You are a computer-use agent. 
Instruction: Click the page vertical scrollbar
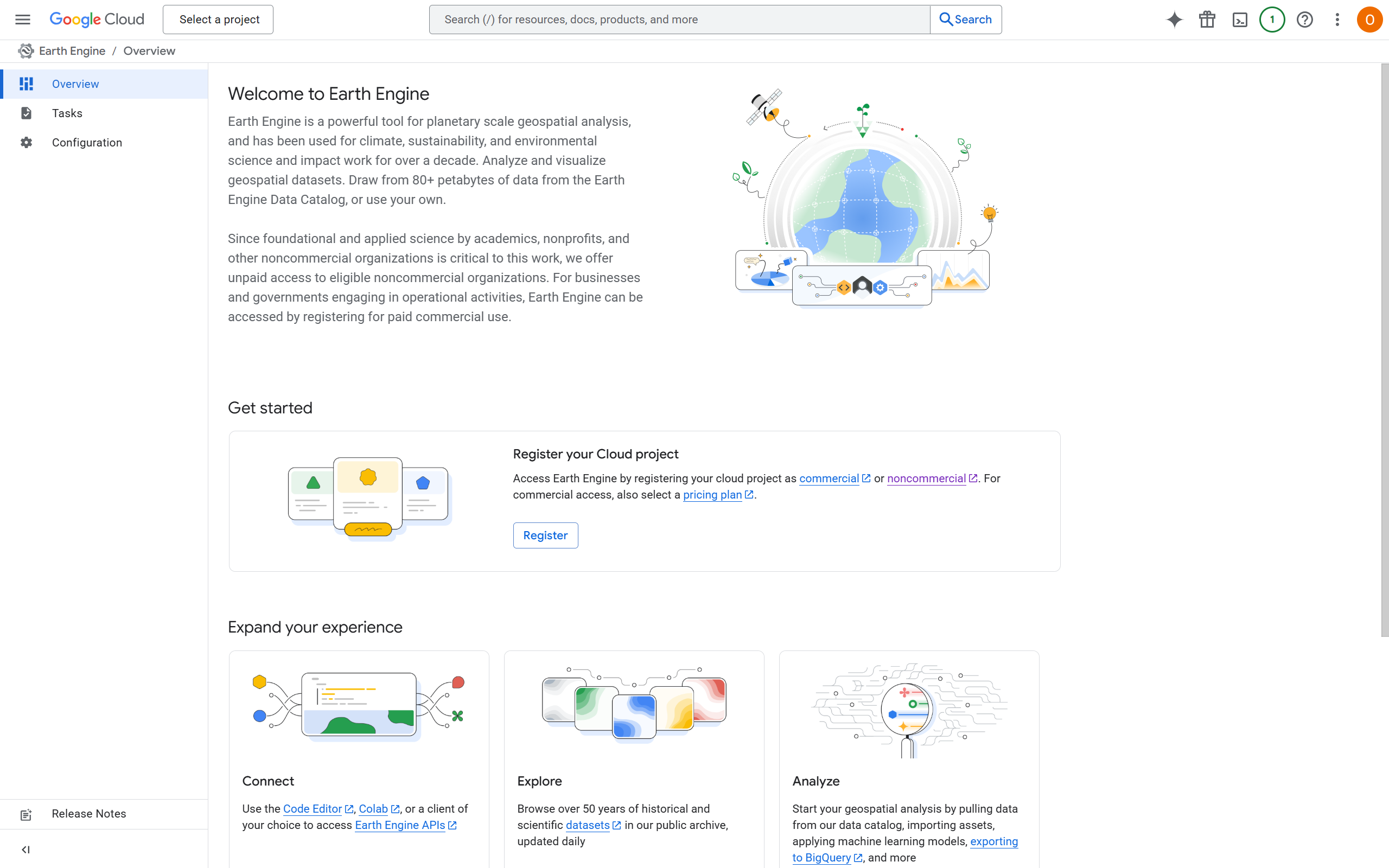(x=1385, y=350)
